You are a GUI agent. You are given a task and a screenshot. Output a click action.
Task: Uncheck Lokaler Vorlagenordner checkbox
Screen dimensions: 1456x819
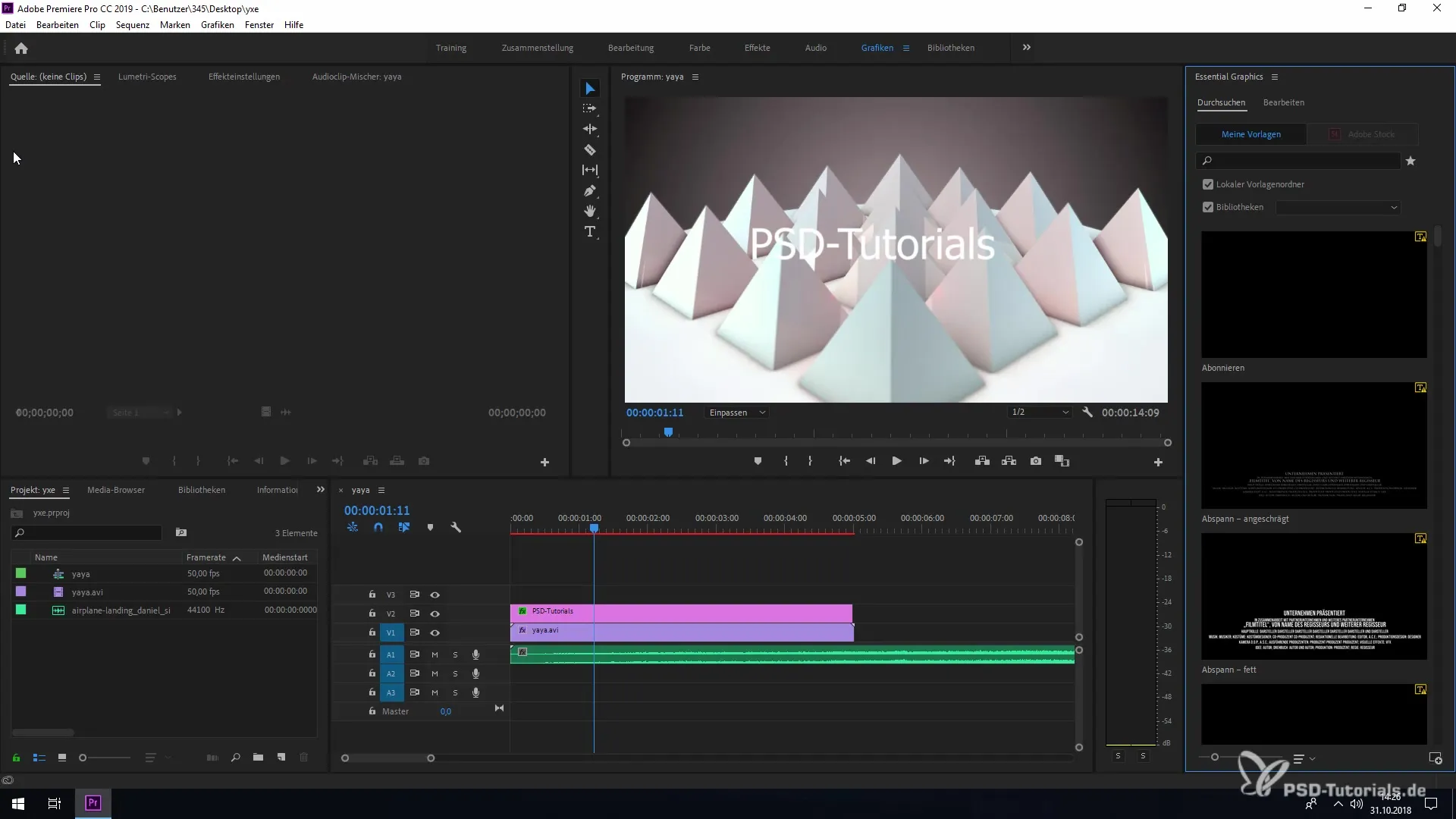(1208, 184)
